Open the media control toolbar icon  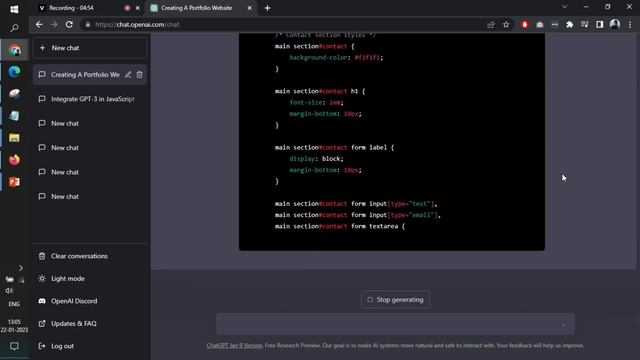[x=584, y=24]
